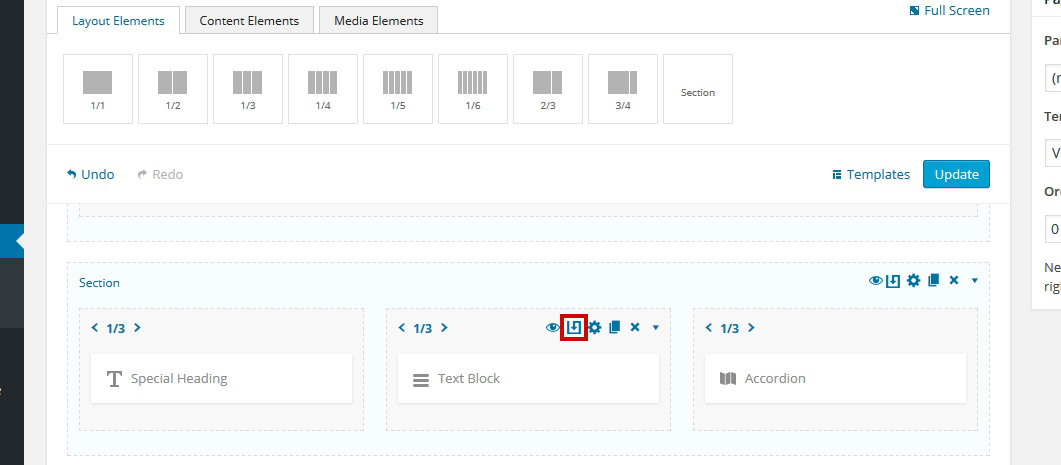The height and width of the screenshot is (465, 1061).
Task: Add a 1/2 column layout element
Action: (173, 89)
